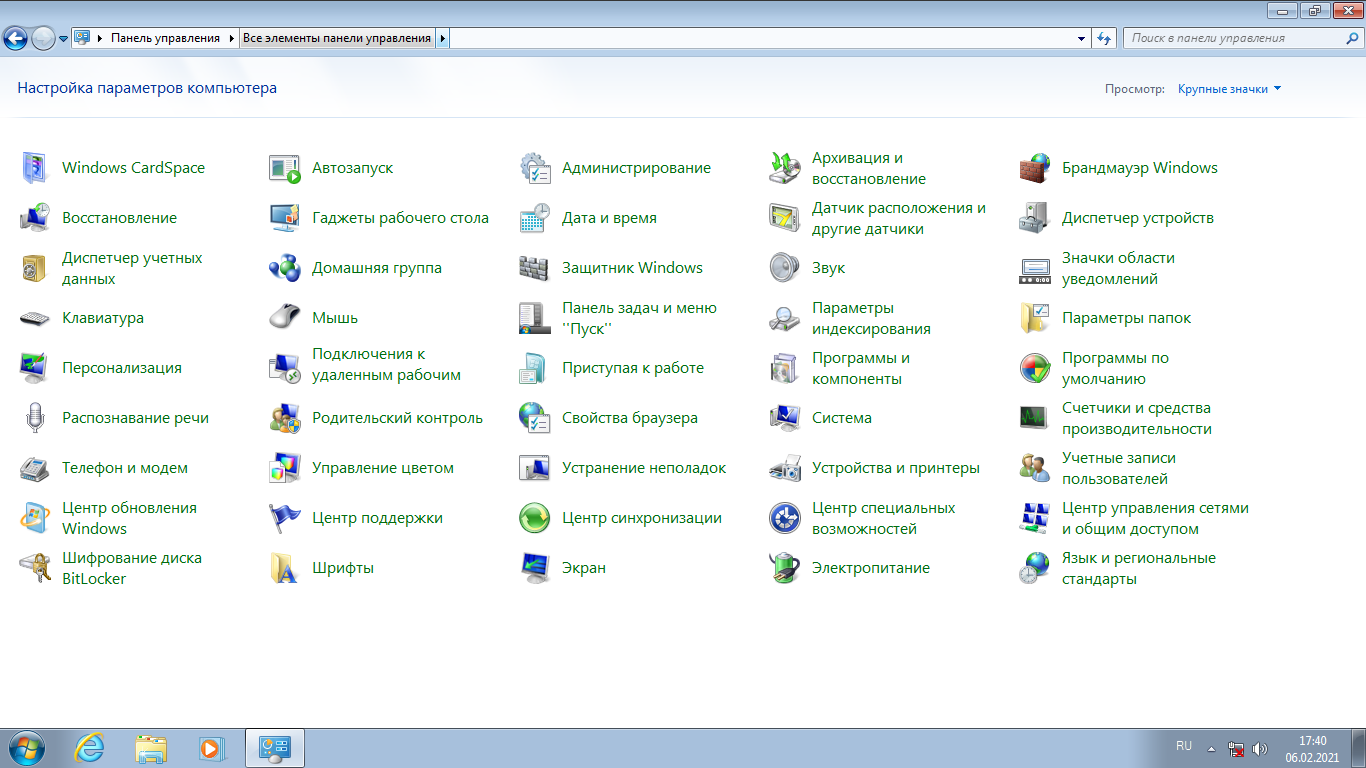Open the Значки области уведомлений link
This screenshot has height=768, width=1366.
point(1118,268)
